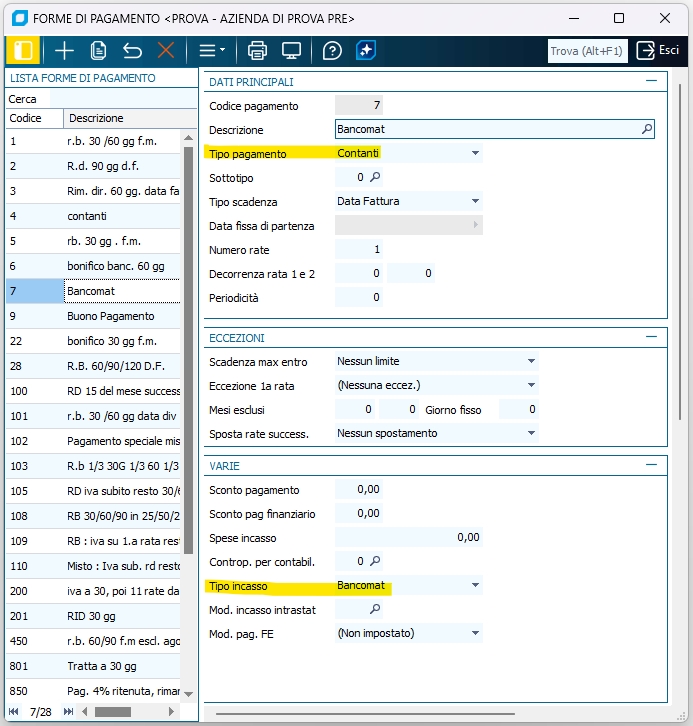Image resolution: width=693 pixels, height=726 pixels.
Task: Duplicate the record with the copy icon
Action: [x=98, y=50]
